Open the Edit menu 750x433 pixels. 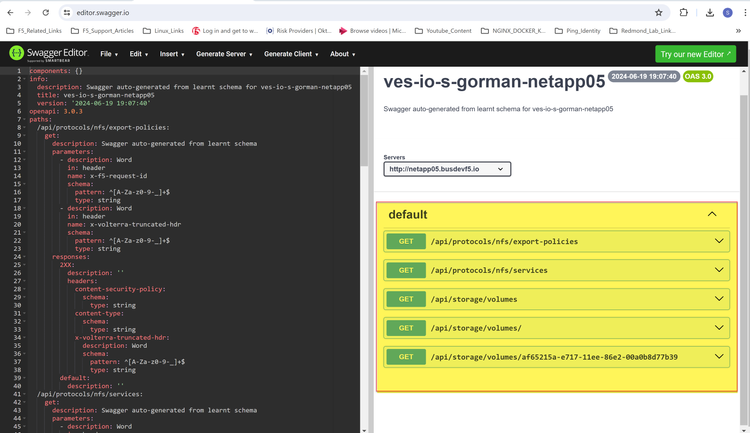pos(139,54)
